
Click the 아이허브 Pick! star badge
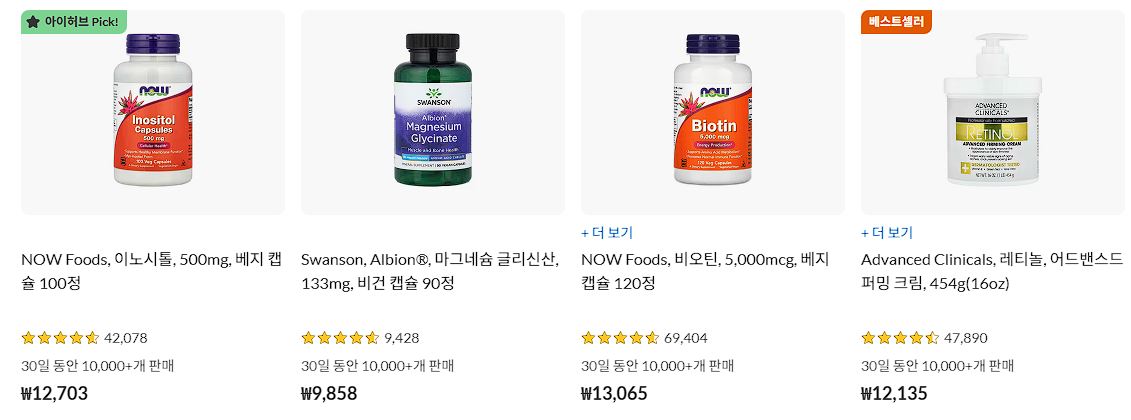(x=74, y=22)
